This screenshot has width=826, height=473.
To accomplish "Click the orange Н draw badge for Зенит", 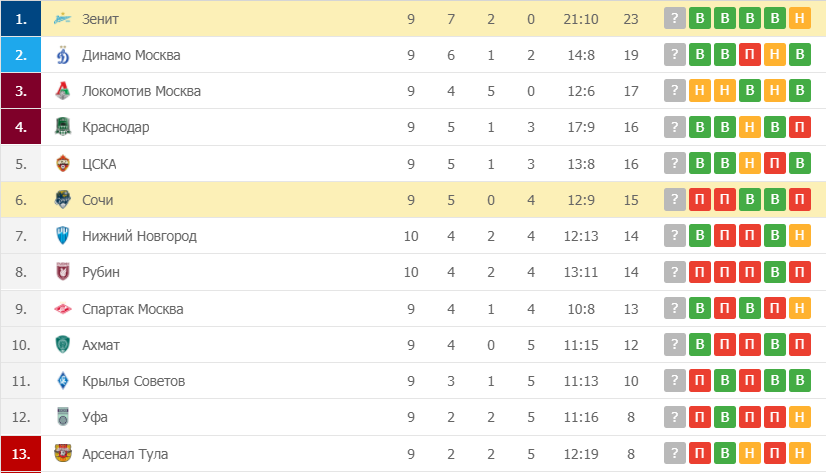I will 800,18.
